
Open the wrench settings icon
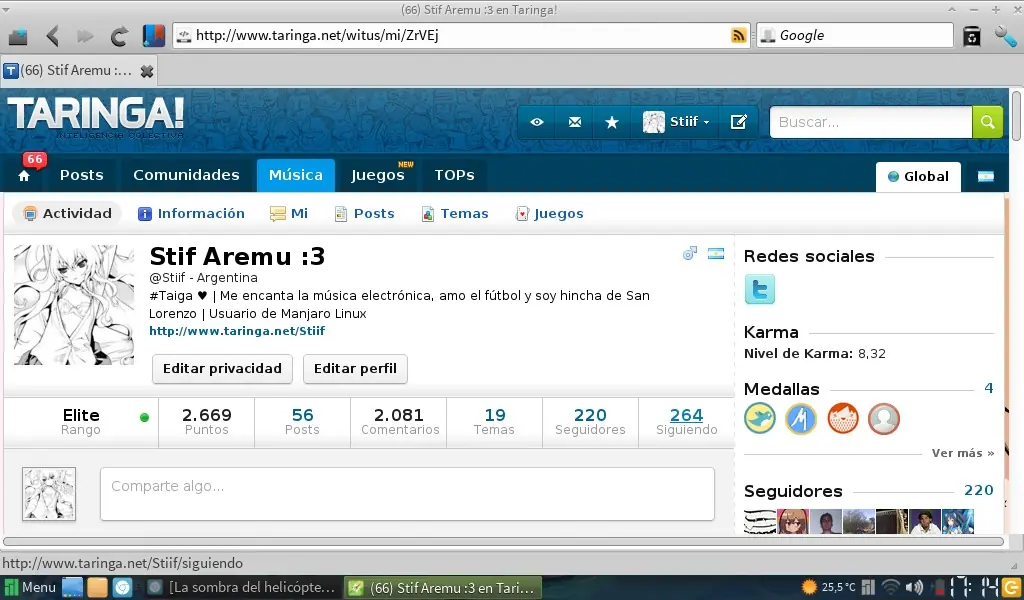coord(1006,36)
